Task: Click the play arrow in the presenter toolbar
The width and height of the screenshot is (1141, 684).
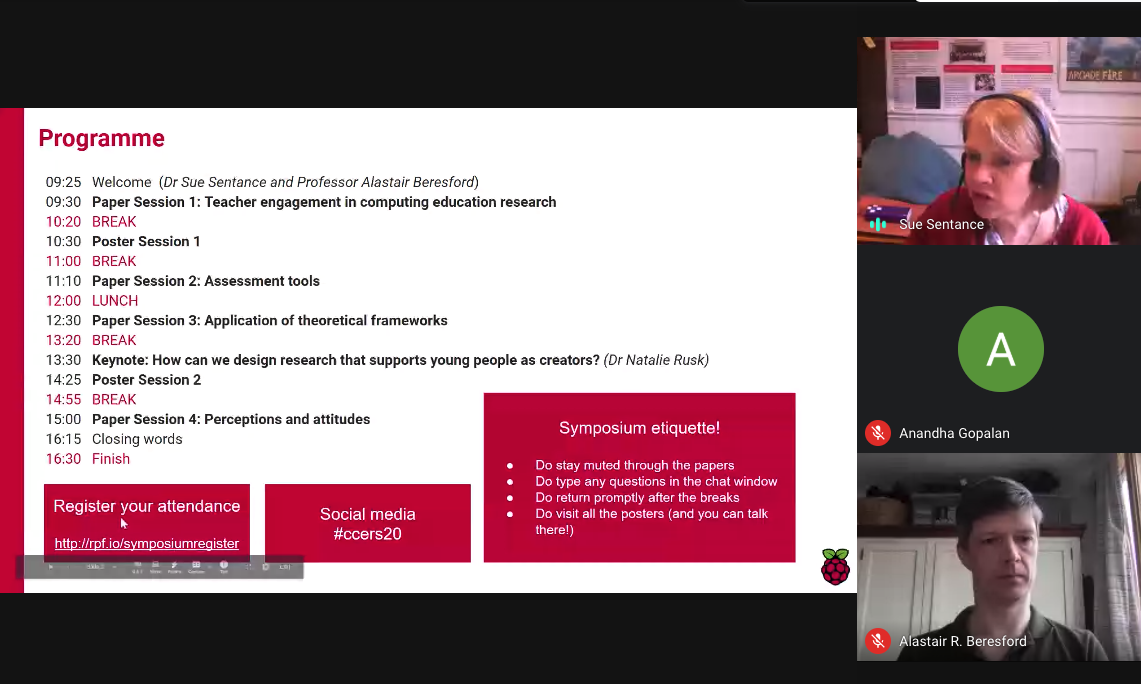Action: (x=49, y=567)
